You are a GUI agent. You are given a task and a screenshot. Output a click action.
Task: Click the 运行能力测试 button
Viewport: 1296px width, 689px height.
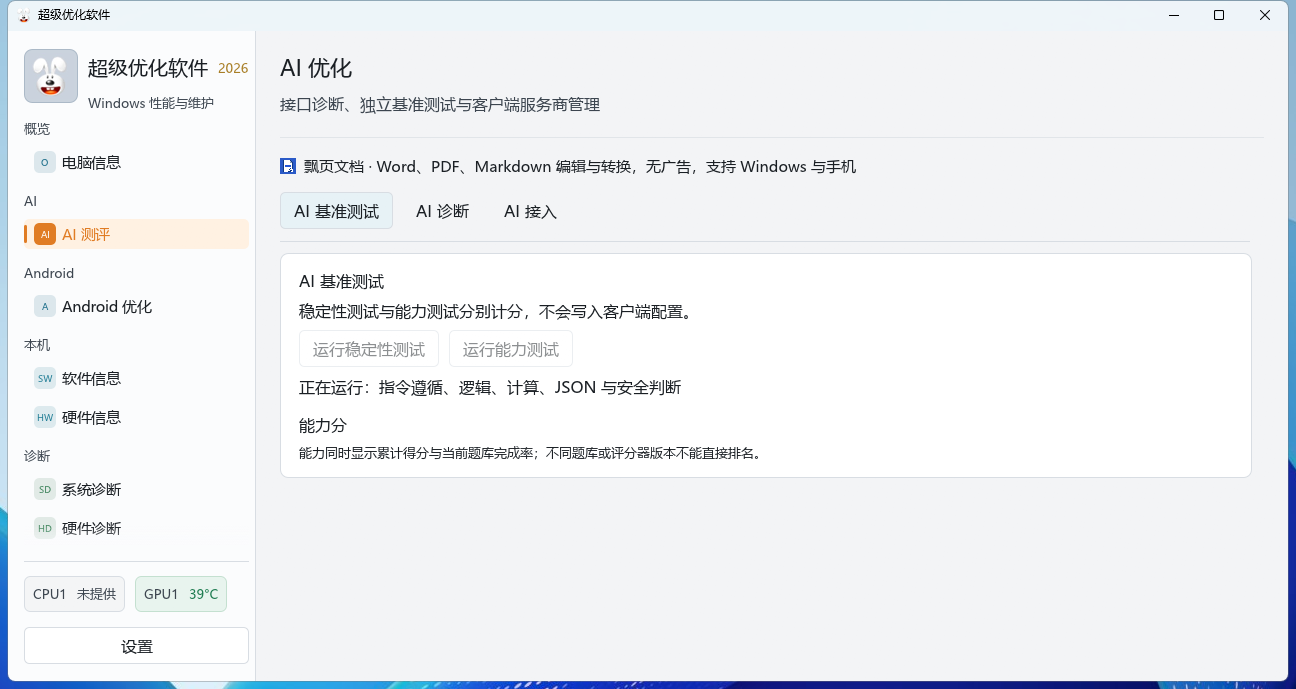click(x=511, y=349)
